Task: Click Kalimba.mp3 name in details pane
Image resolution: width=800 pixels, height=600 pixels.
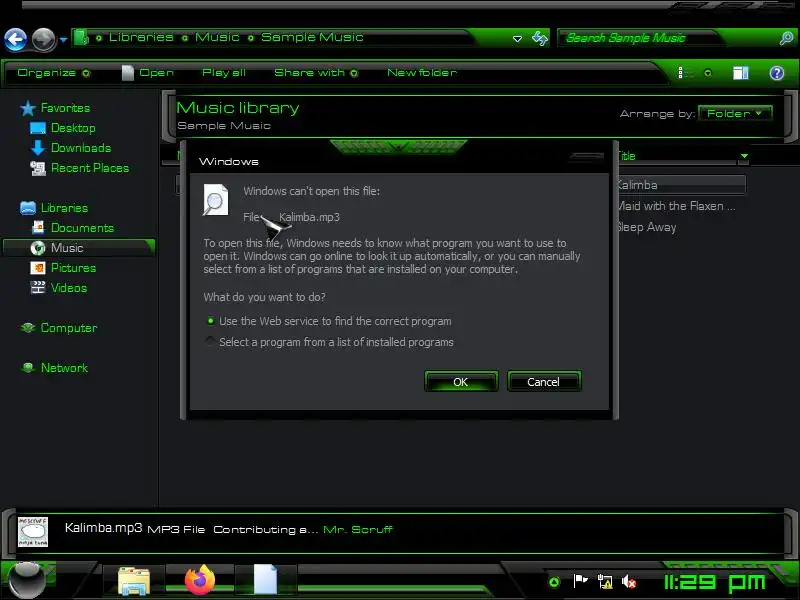Action: pos(104,528)
